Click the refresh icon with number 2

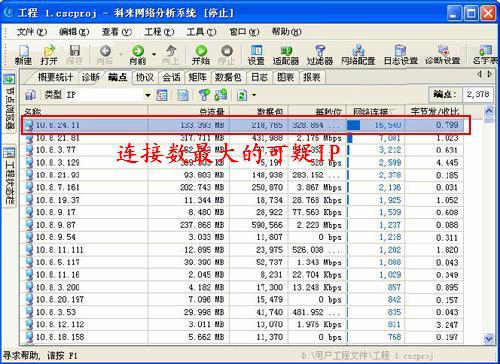[x=242, y=95]
